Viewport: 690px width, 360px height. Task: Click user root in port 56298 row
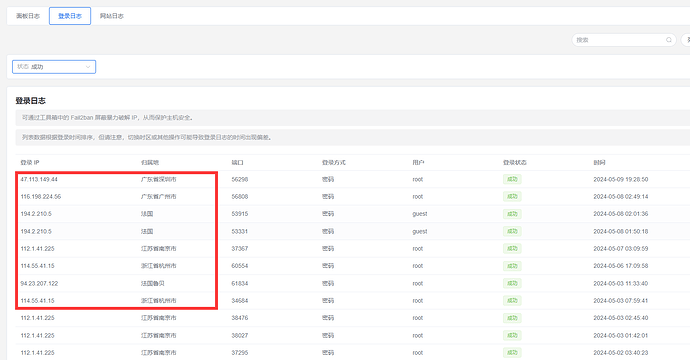click(x=418, y=180)
